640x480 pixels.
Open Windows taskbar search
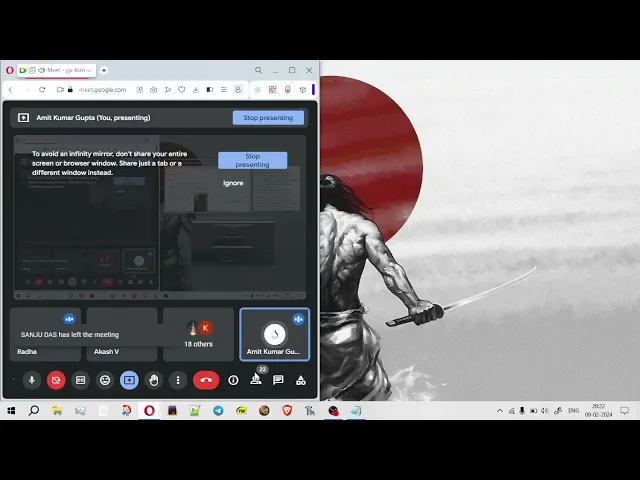click(x=34, y=411)
